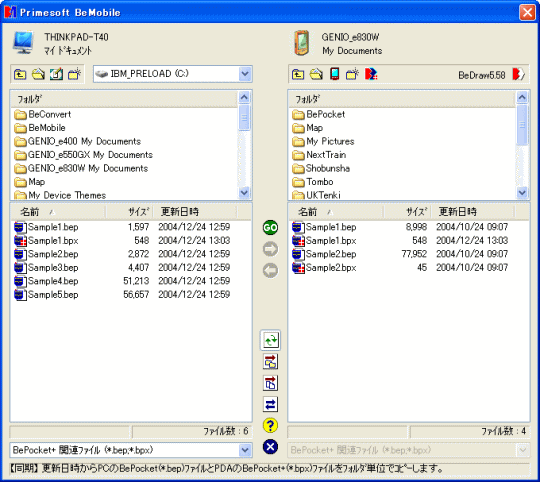This screenshot has height=482, width=540.
Task: Select the blue two-way exchange arrows icon
Action: click(270, 404)
